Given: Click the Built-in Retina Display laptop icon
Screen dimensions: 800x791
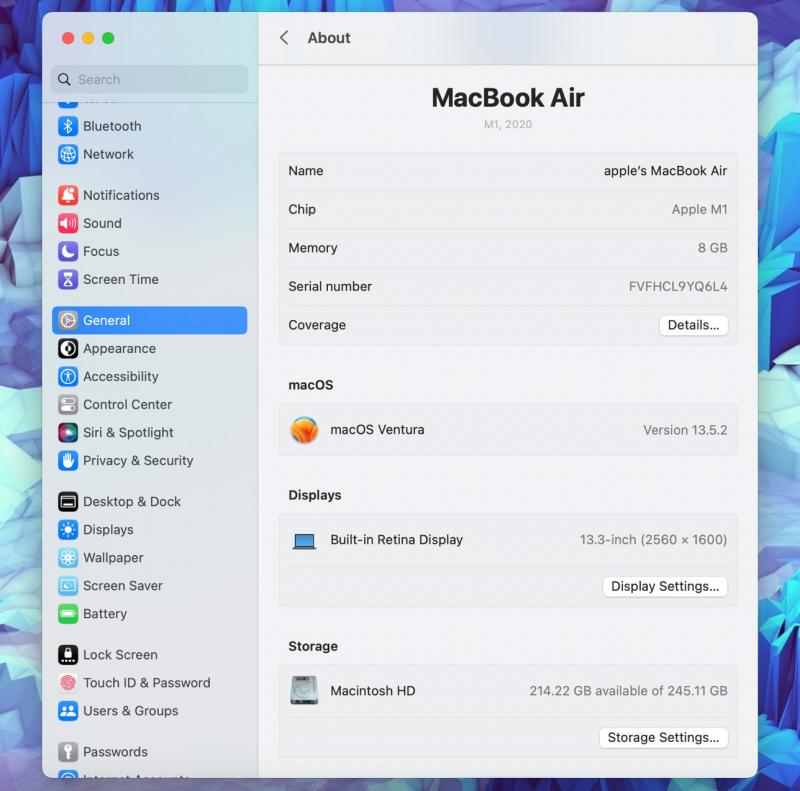Looking at the screenshot, I should tap(304, 540).
